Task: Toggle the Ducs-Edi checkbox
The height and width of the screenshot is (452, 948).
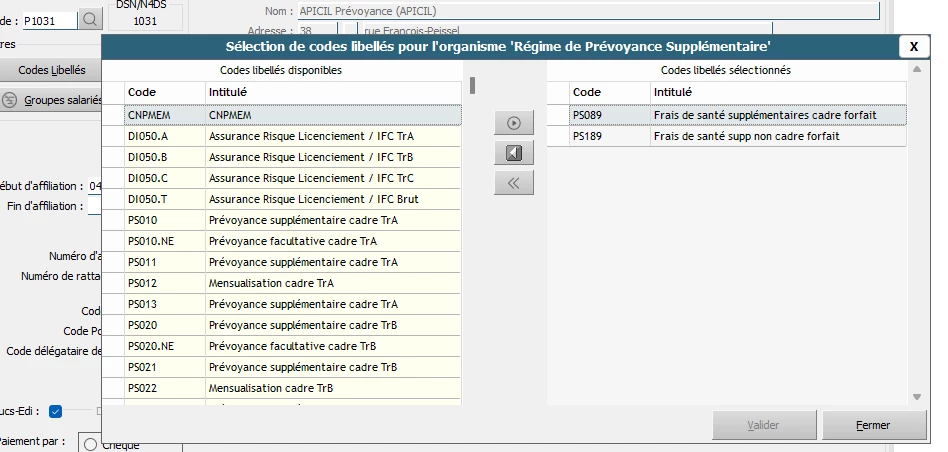Action: (56, 411)
